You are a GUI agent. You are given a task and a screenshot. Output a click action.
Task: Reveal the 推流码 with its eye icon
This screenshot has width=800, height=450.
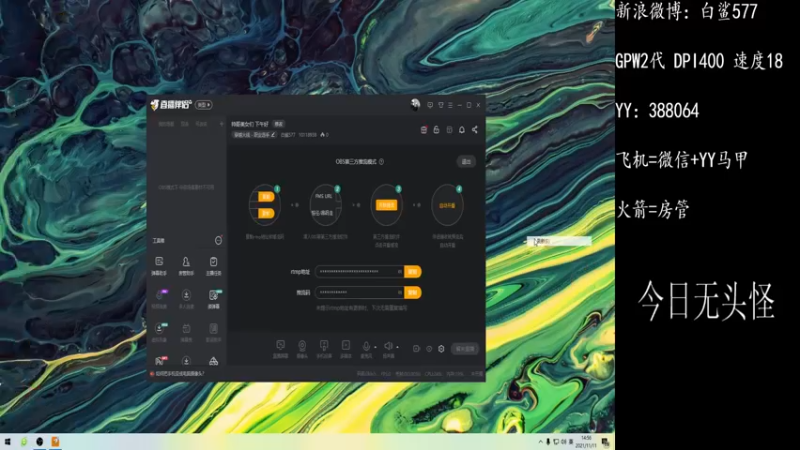coord(399,292)
